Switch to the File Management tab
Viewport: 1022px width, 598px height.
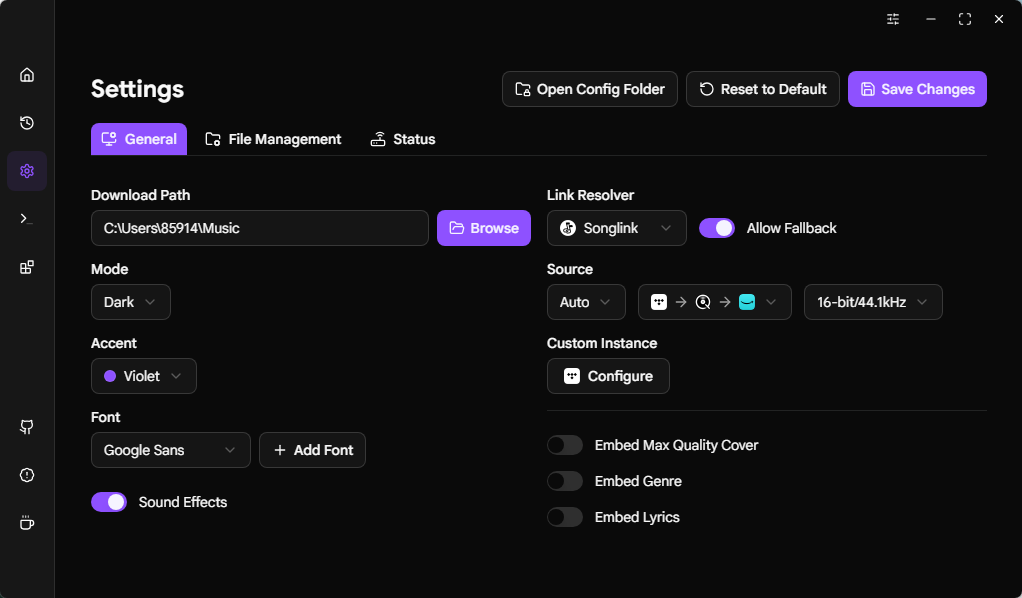pyautogui.click(x=273, y=139)
